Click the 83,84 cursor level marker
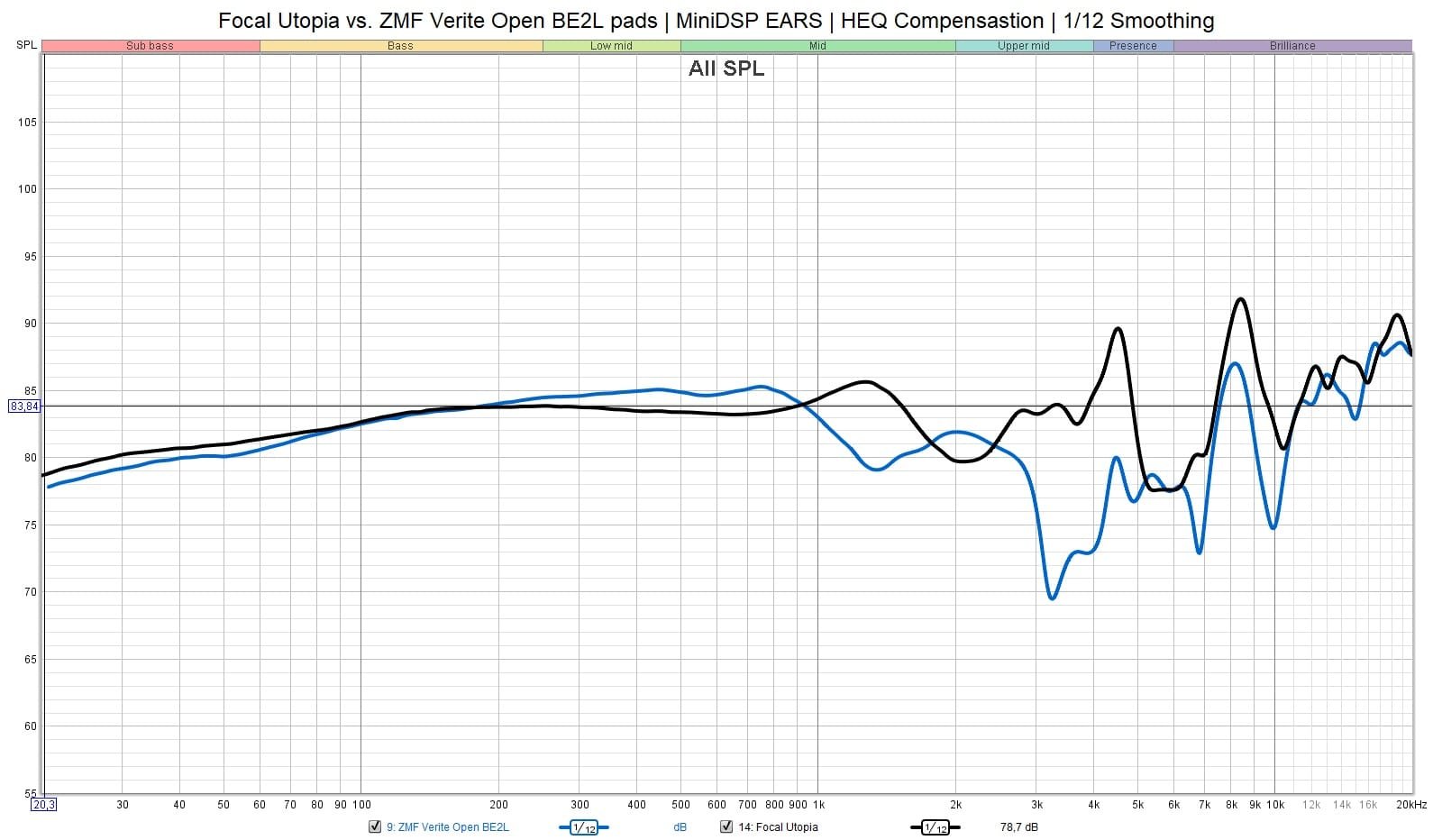 tap(24, 406)
